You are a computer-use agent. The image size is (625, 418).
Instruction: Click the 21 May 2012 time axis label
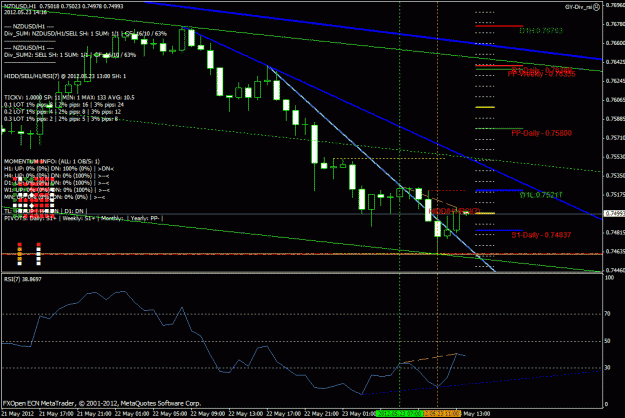pyautogui.click(x=18, y=414)
